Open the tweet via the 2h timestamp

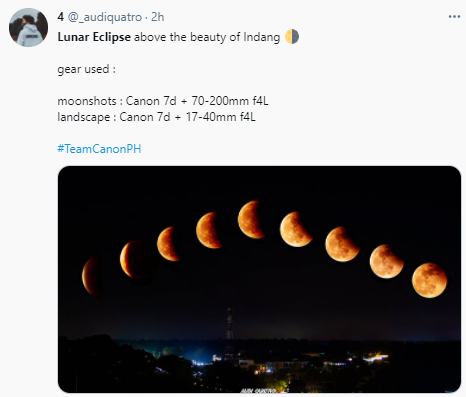point(157,17)
